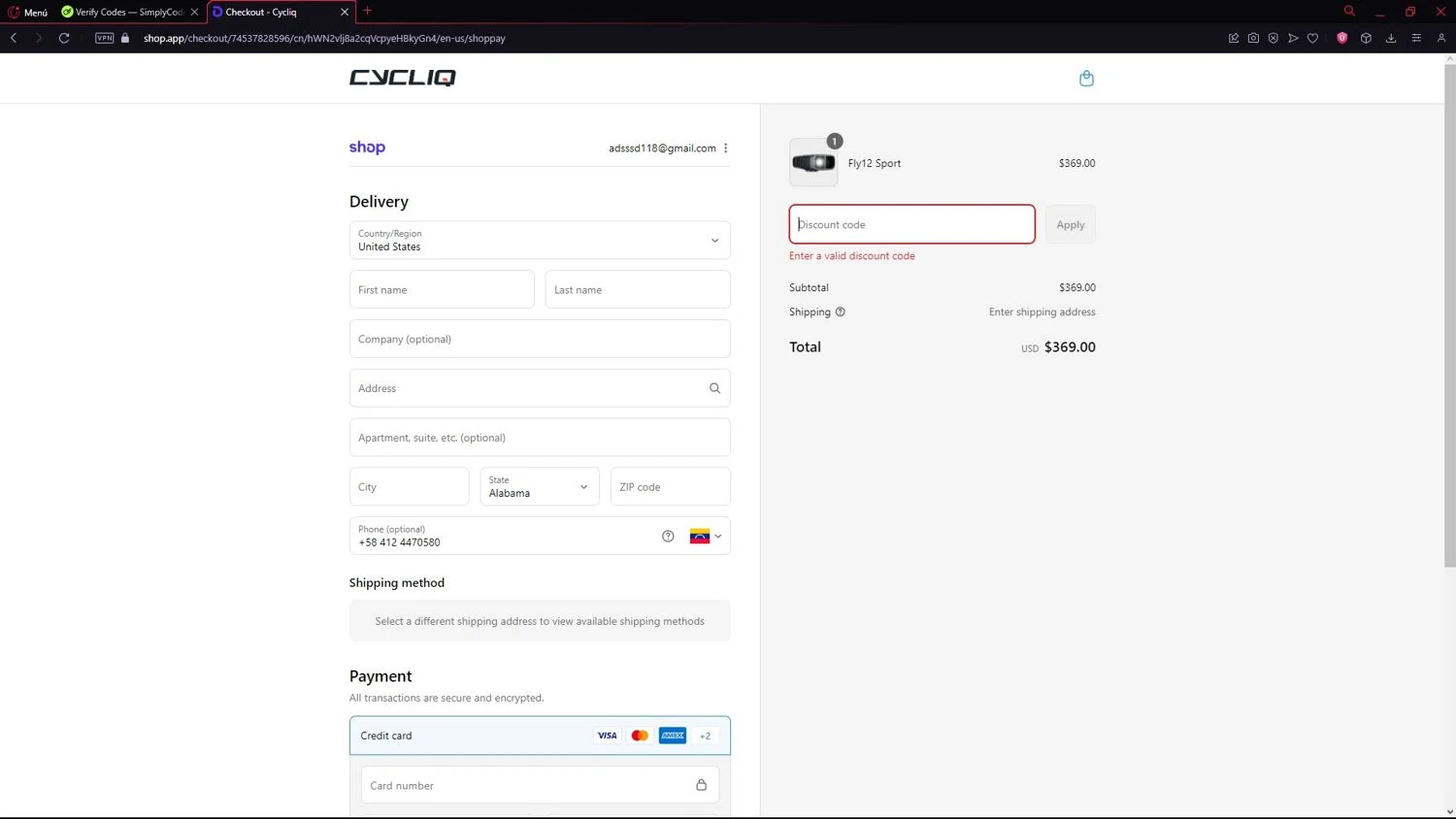Show additional card brands +2 badge
The image size is (1456, 819).
(705, 736)
